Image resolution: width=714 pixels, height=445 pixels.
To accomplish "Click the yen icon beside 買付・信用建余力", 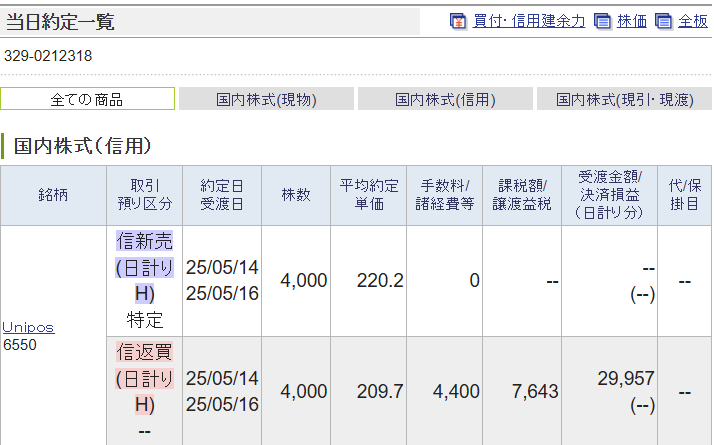I will point(458,21).
